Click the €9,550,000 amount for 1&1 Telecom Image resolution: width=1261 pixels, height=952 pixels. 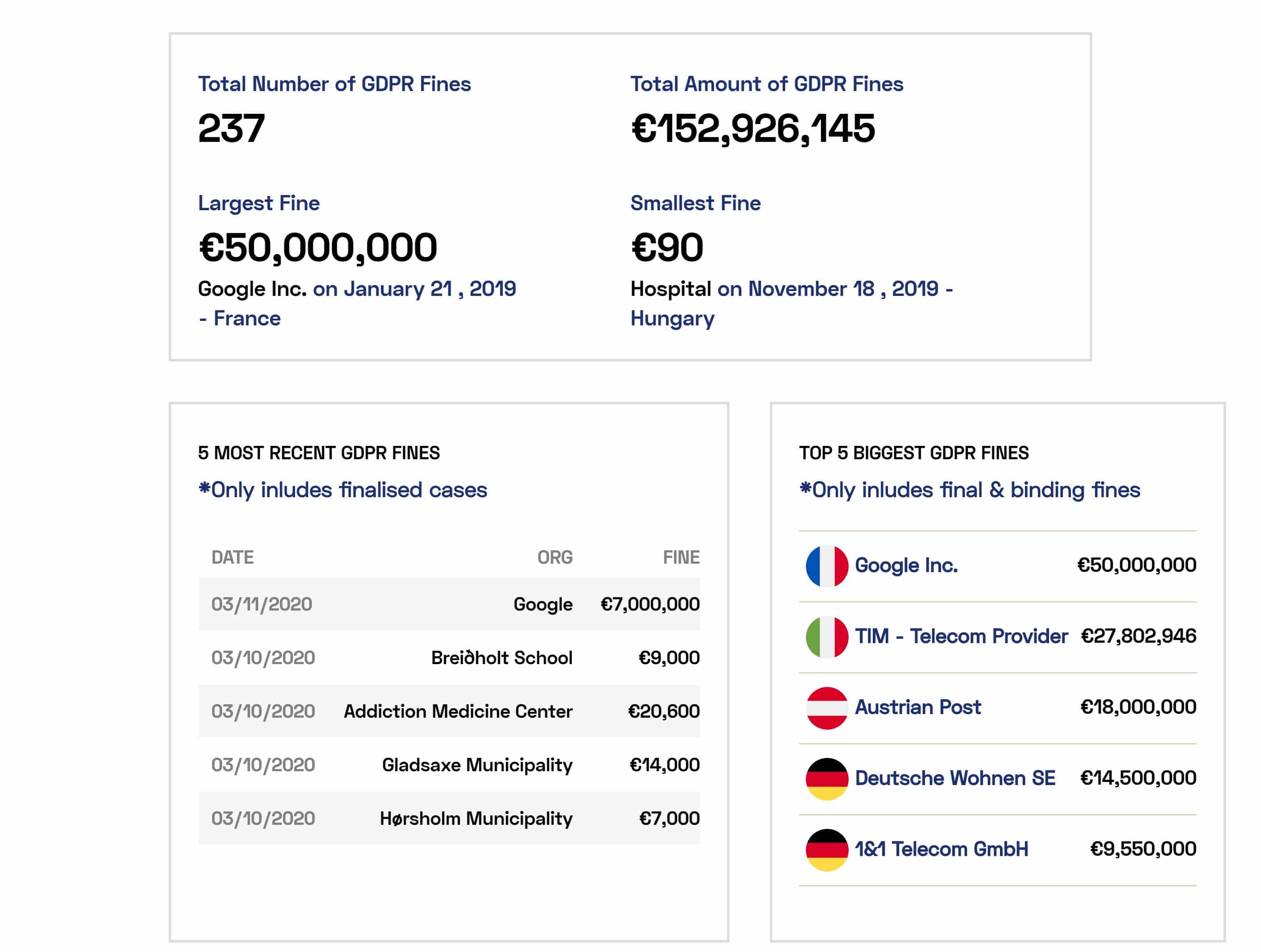click(x=1143, y=849)
